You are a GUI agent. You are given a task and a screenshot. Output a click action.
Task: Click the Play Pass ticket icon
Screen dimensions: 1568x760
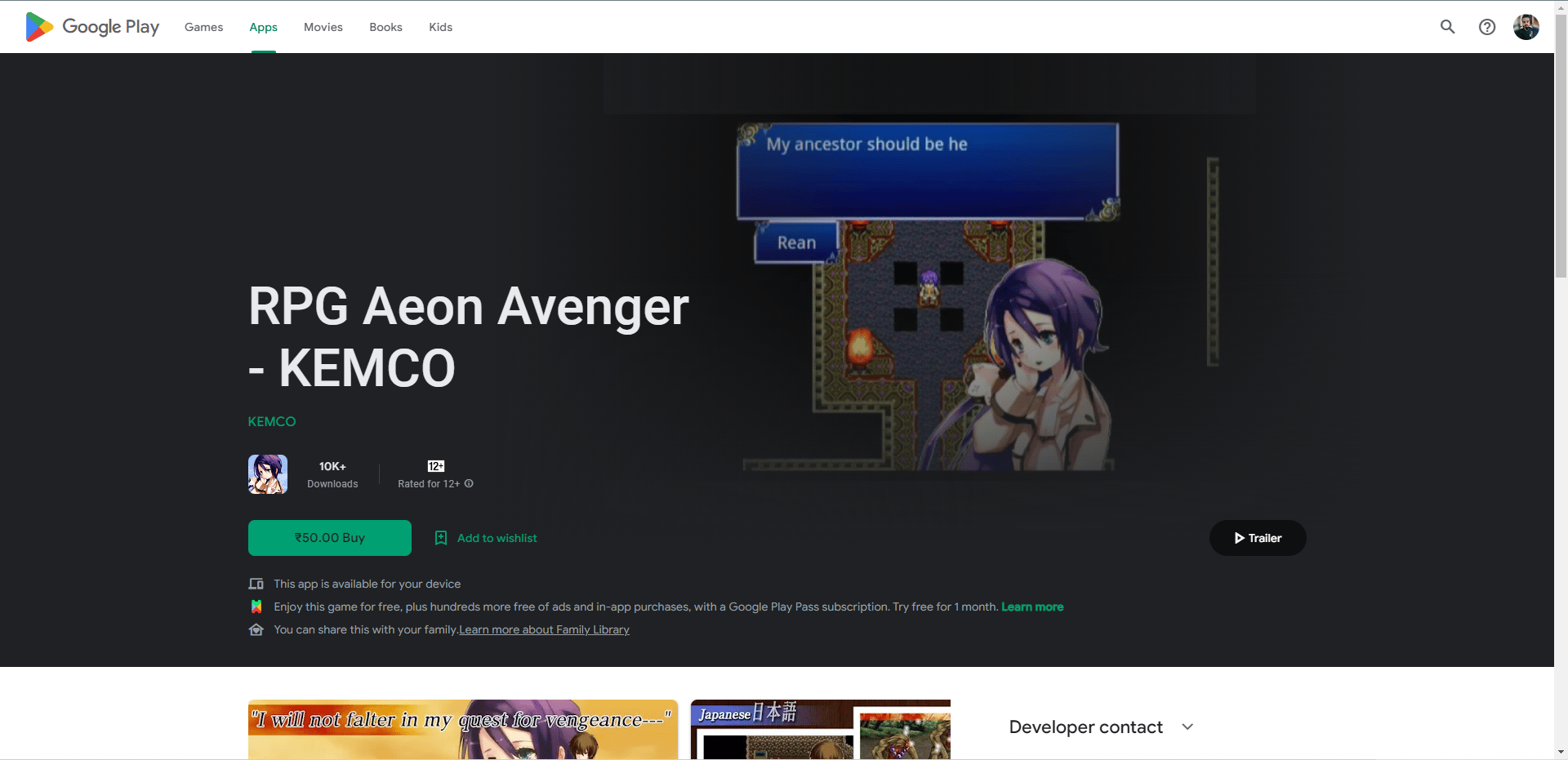pyautogui.click(x=256, y=607)
